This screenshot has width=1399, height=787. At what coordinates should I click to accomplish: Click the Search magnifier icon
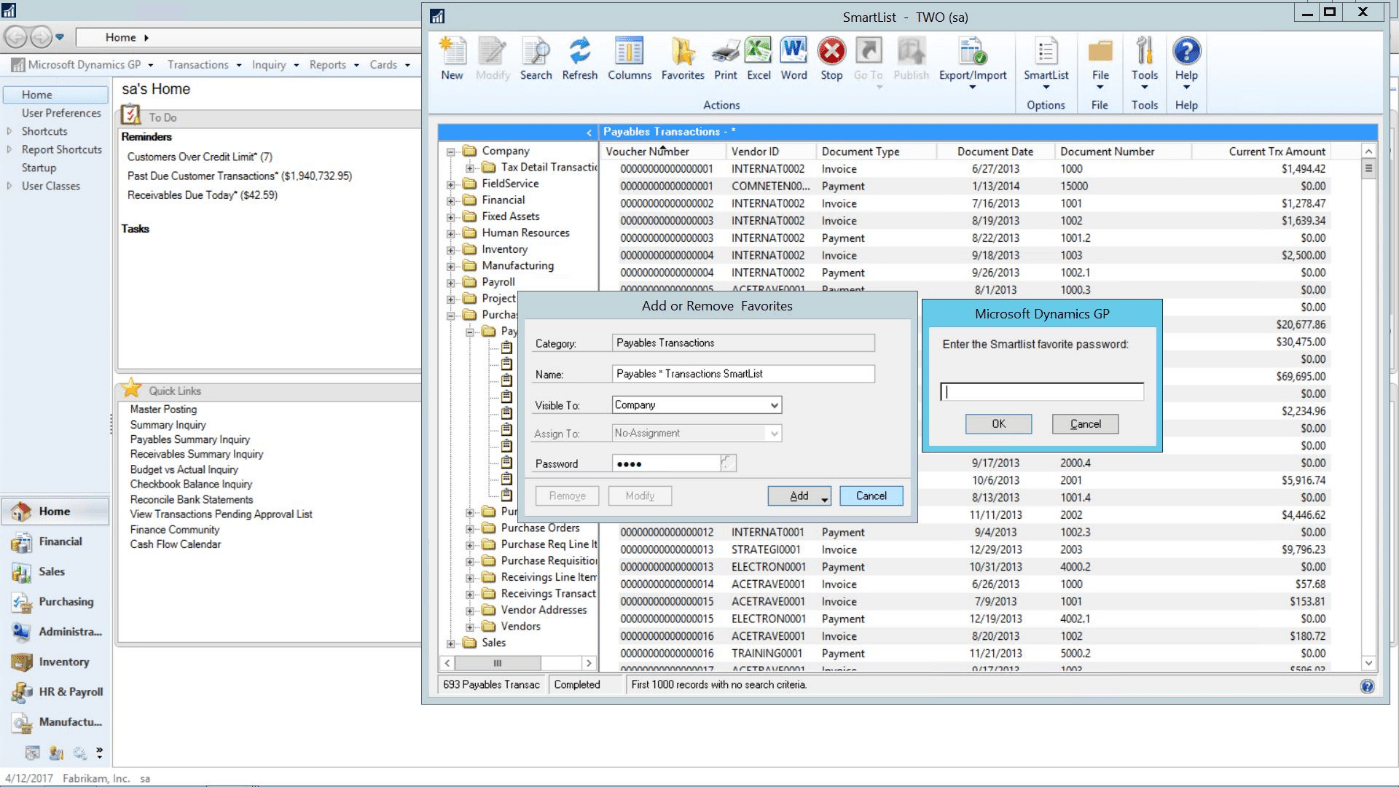coord(536,51)
